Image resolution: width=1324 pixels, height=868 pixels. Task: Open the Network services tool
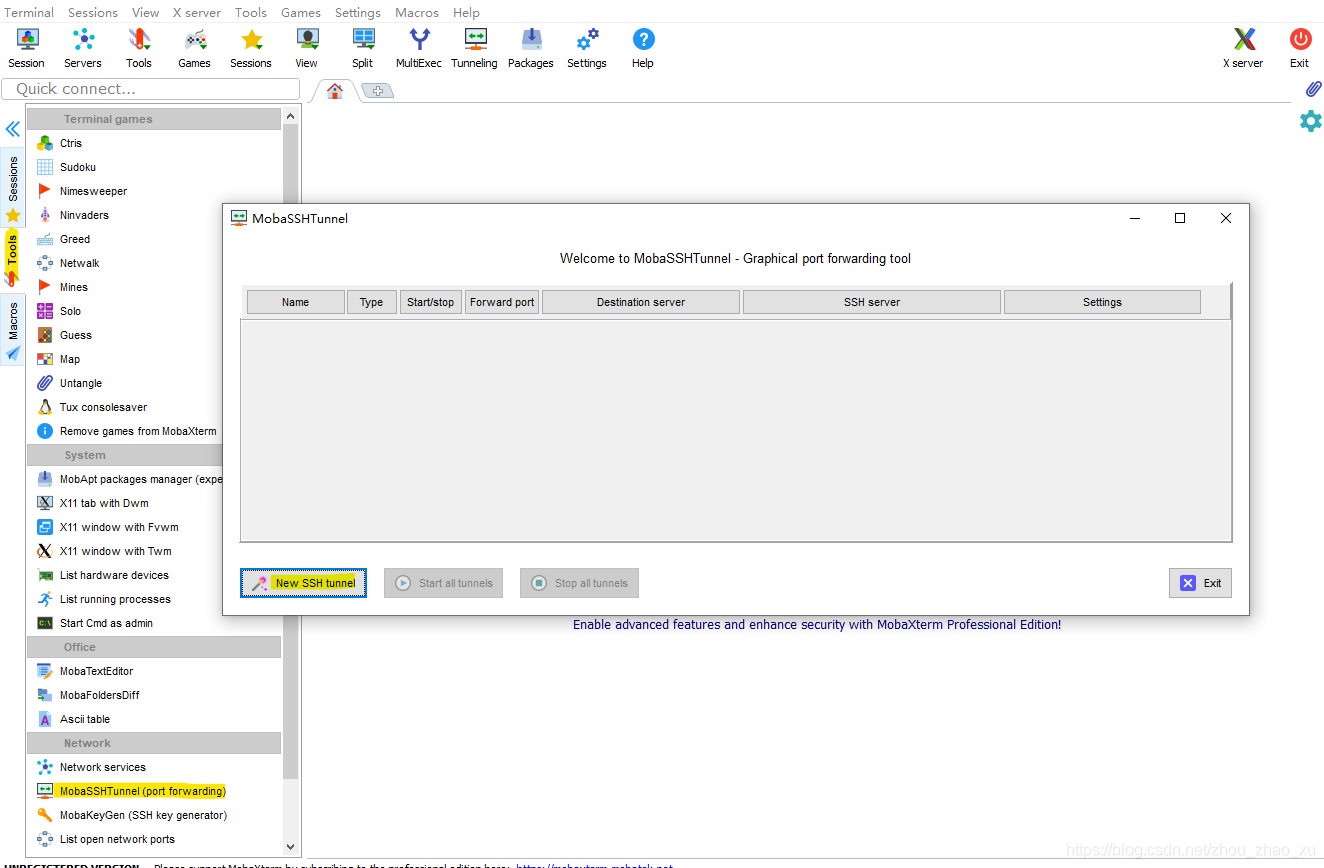[100, 766]
